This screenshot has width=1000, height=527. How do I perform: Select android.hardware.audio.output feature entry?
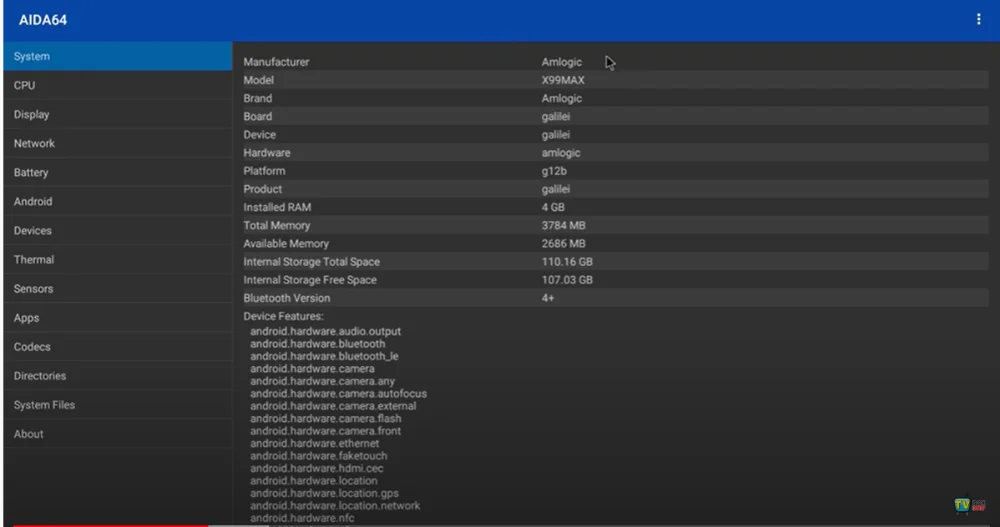[x=325, y=331]
